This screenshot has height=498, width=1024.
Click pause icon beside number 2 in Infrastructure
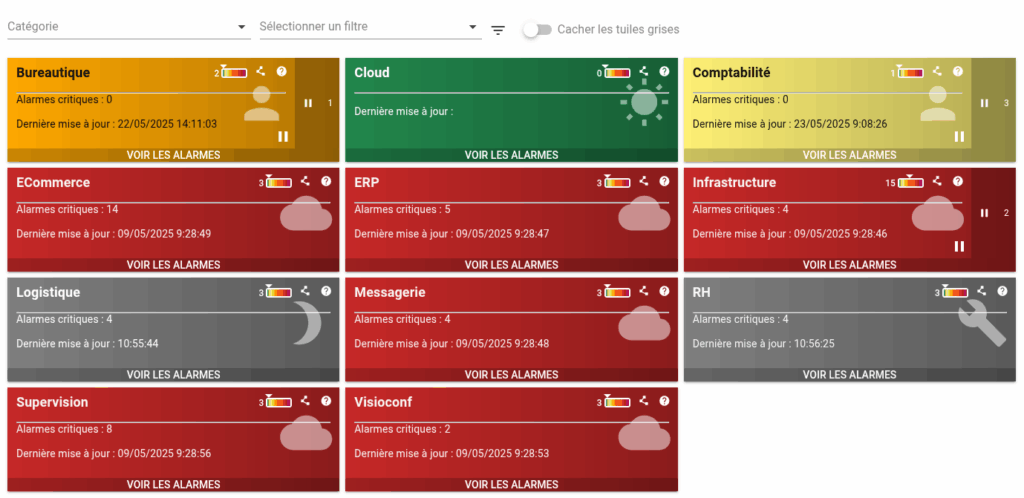click(x=985, y=213)
